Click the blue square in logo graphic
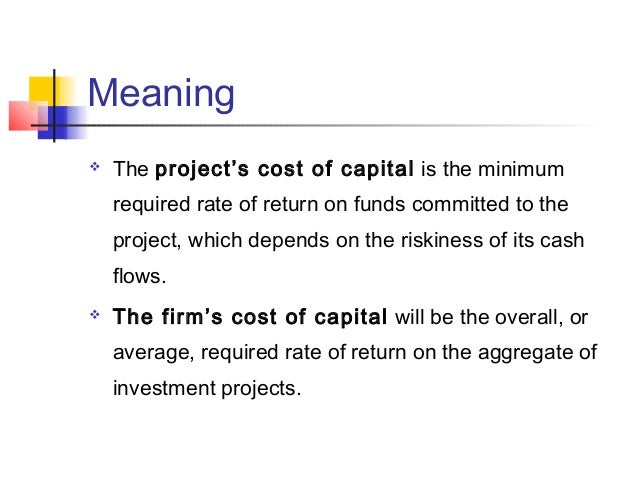The image size is (638, 479). [61, 122]
